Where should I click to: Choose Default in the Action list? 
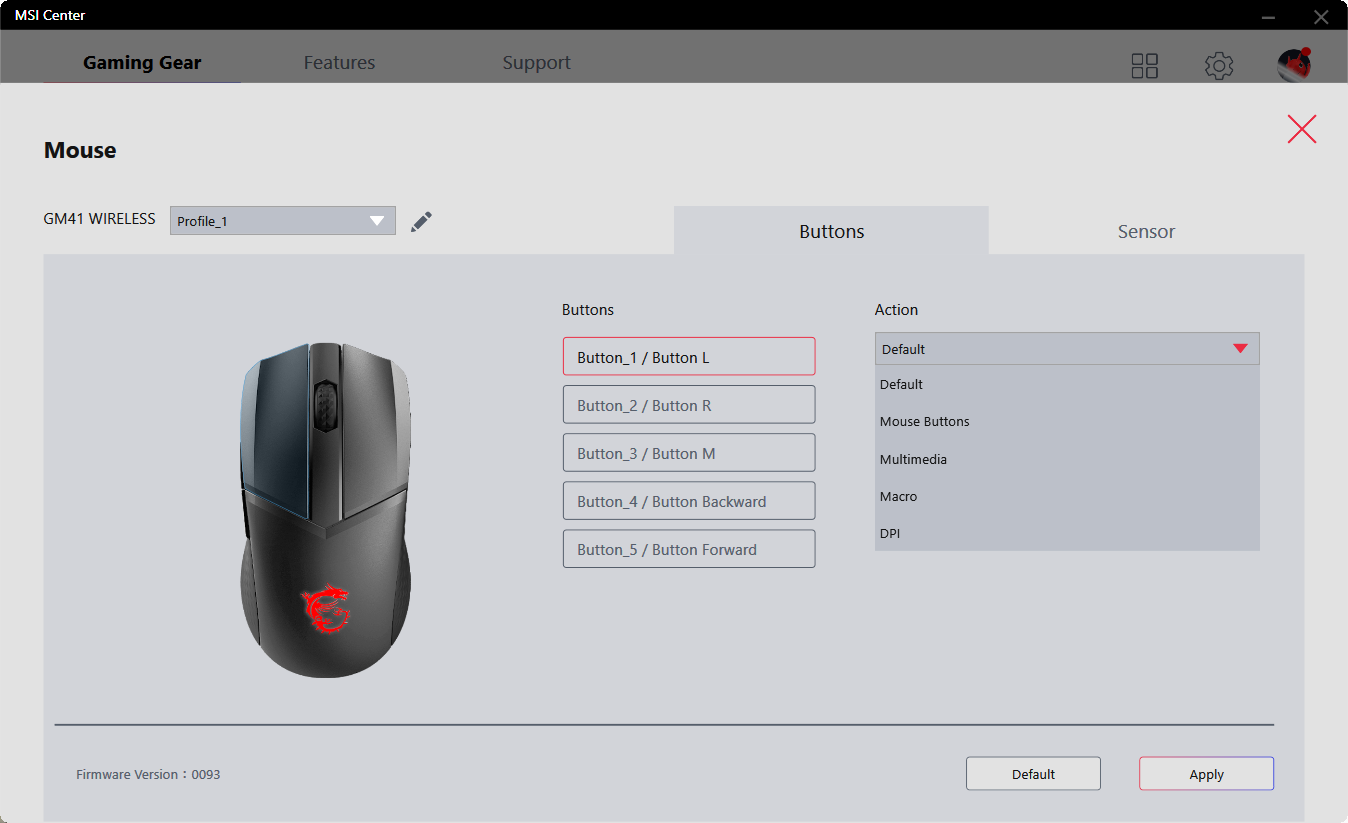click(1067, 384)
